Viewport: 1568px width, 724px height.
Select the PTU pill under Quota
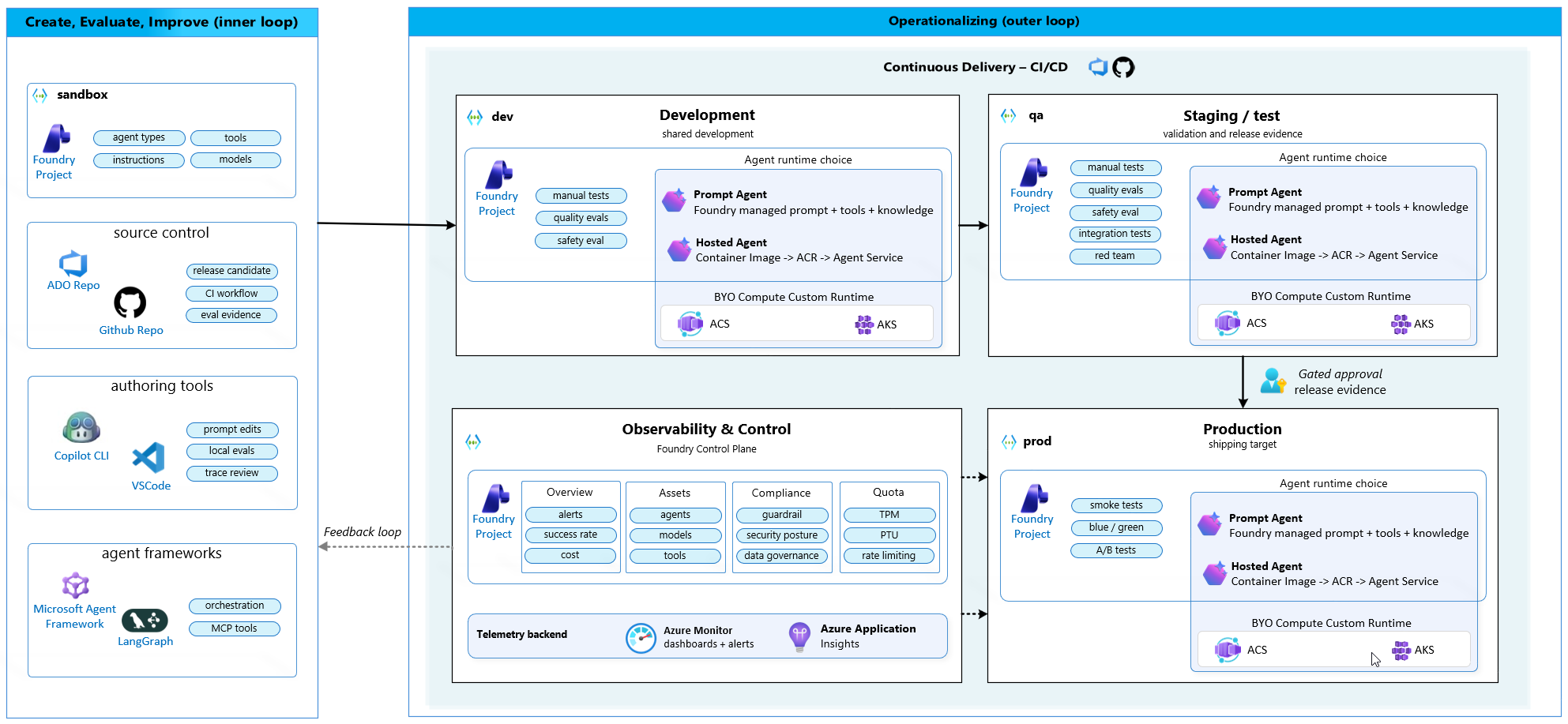point(889,535)
